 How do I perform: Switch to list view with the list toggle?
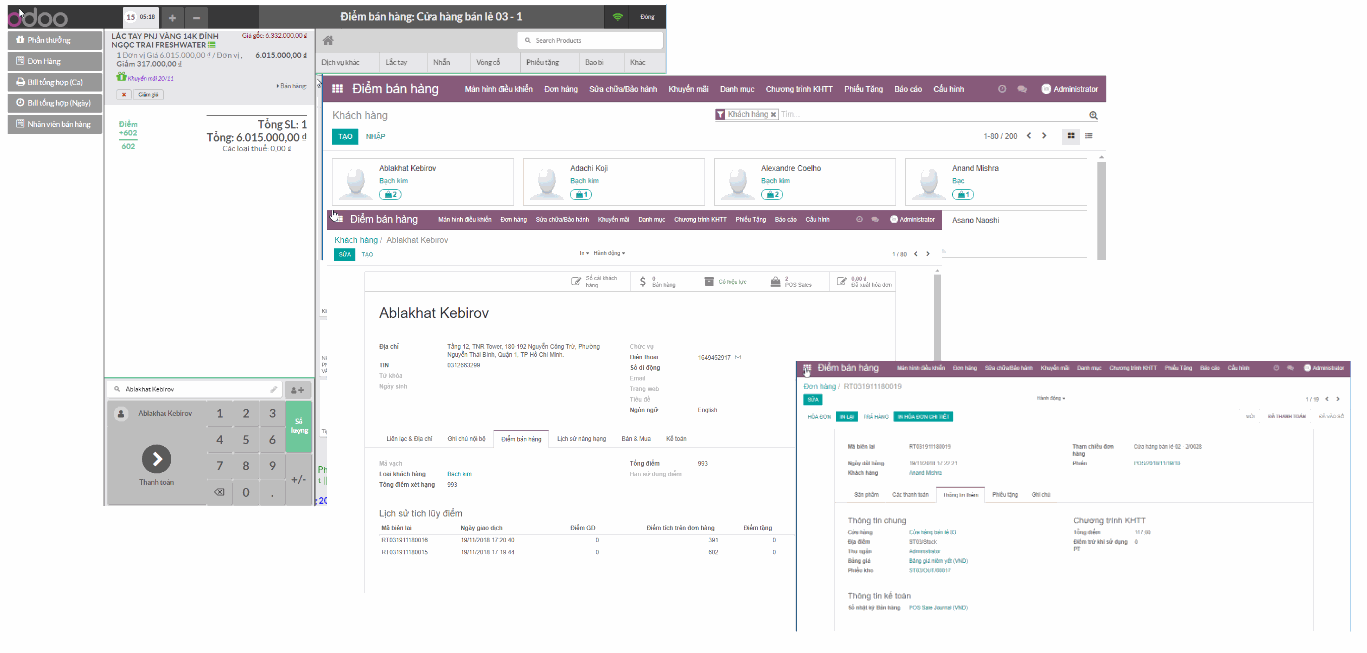pos(1091,136)
